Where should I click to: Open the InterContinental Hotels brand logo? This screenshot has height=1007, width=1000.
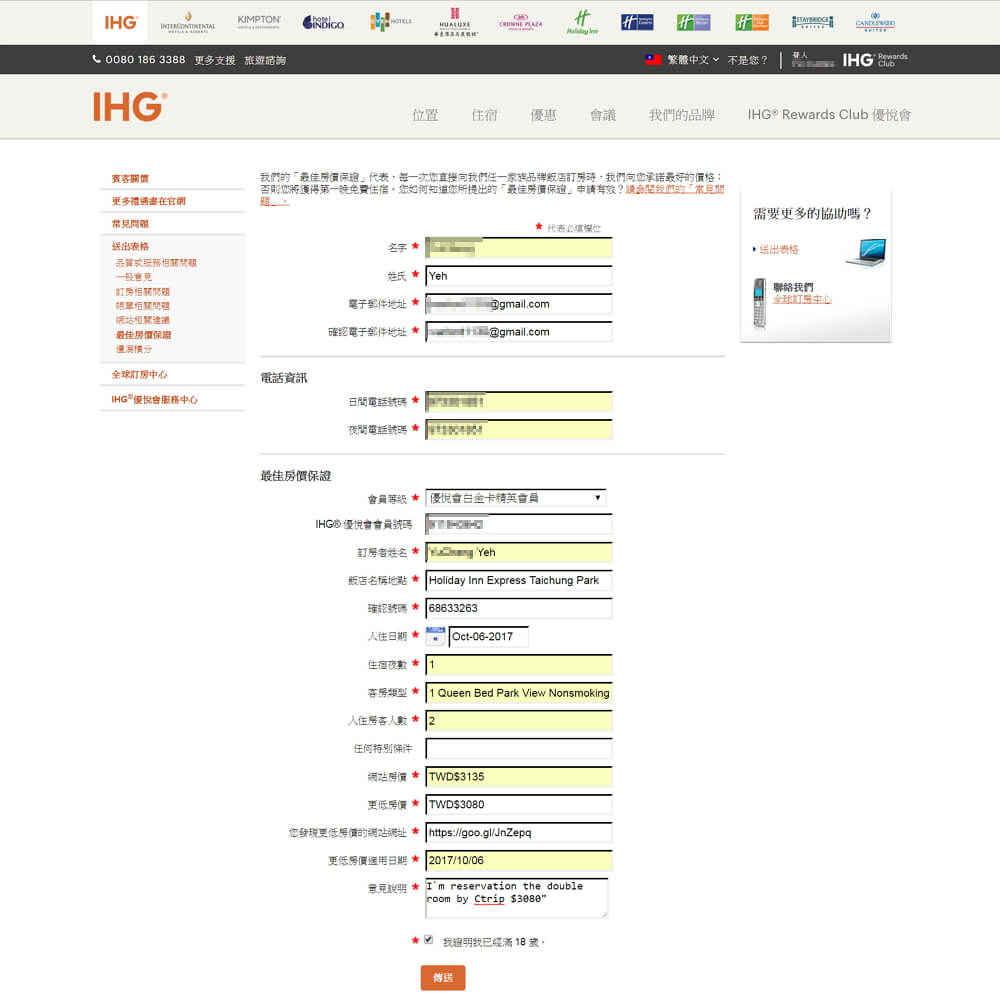point(188,22)
